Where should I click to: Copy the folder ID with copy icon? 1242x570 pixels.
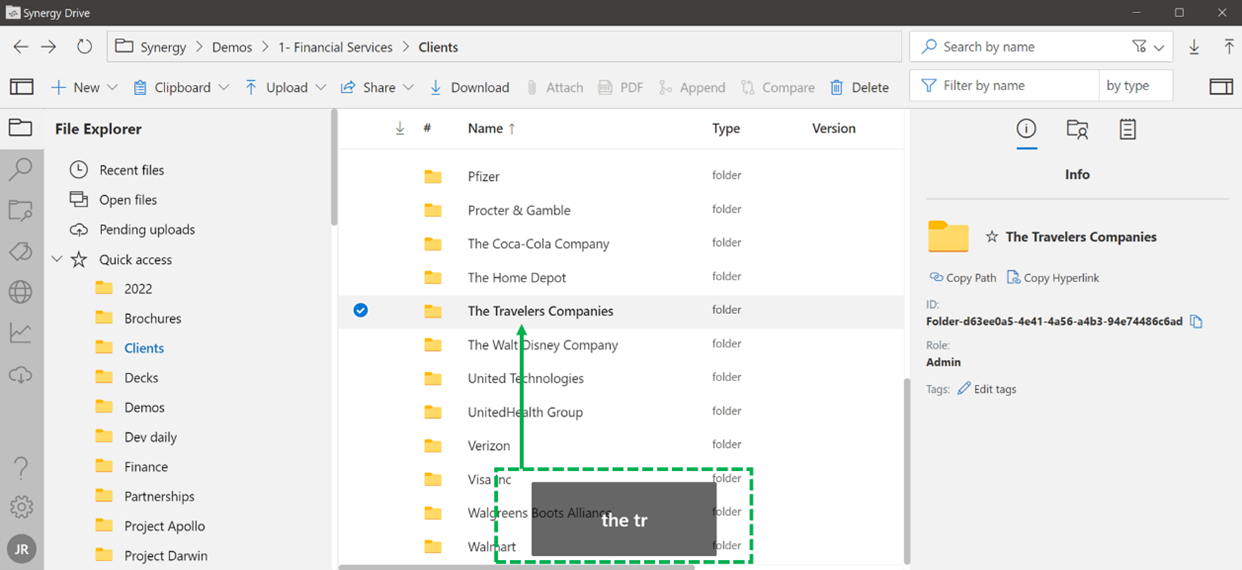1196,322
